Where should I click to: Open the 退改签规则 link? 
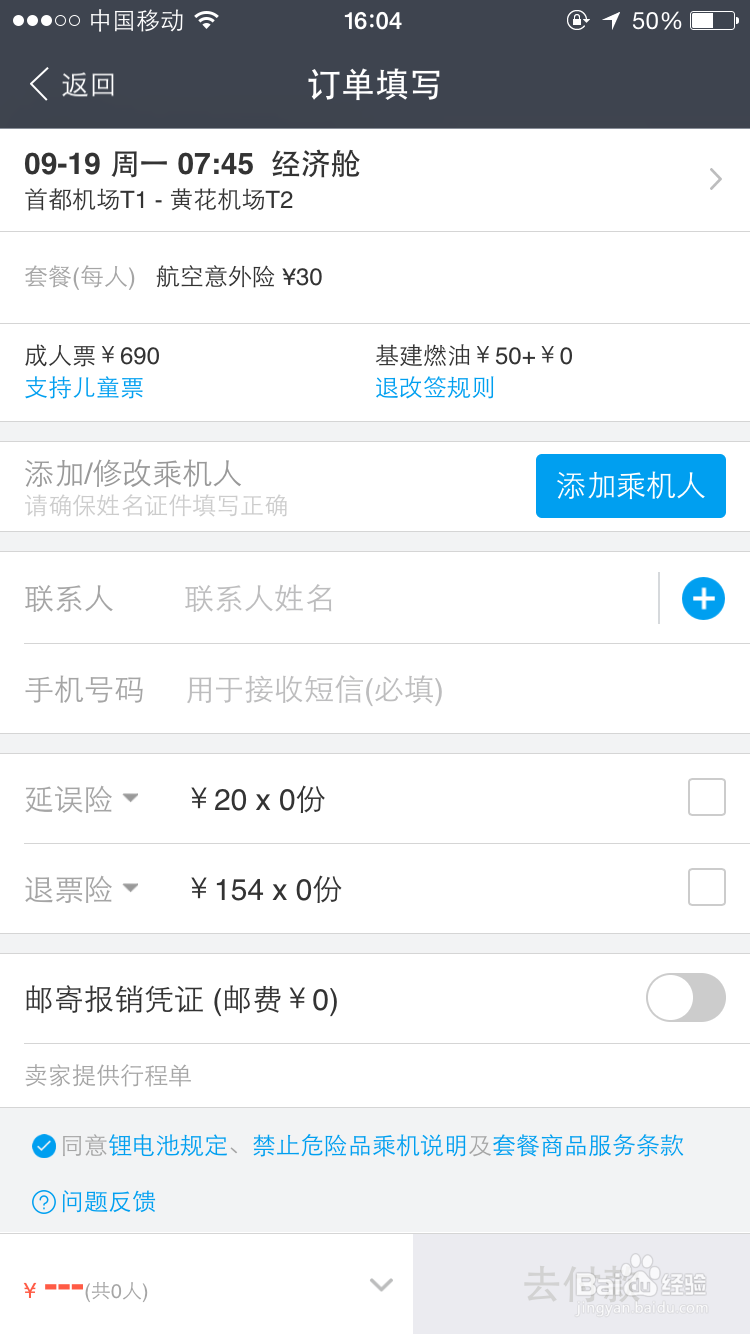click(435, 388)
